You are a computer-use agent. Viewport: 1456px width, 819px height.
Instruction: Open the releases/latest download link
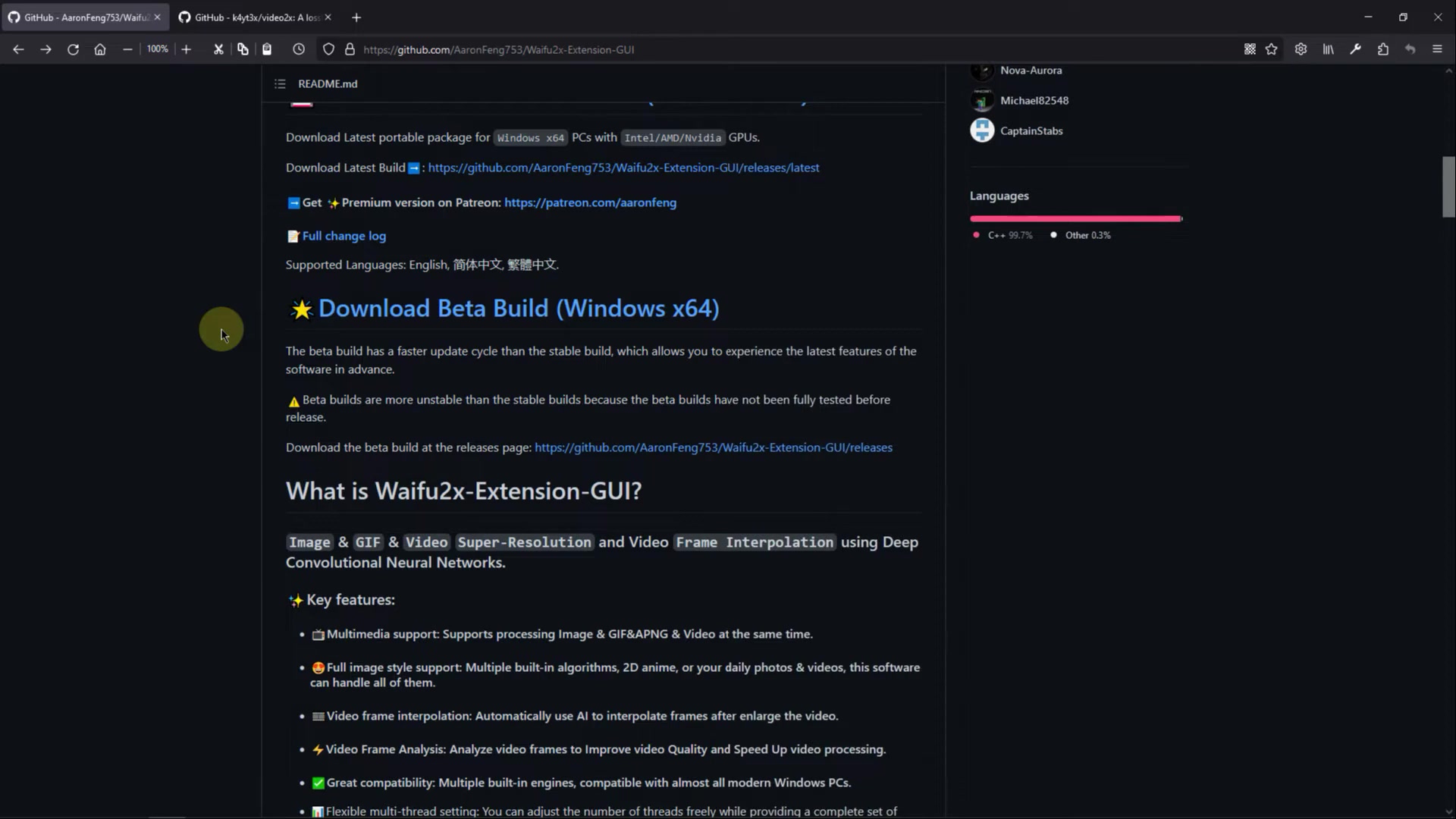(x=623, y=168)
